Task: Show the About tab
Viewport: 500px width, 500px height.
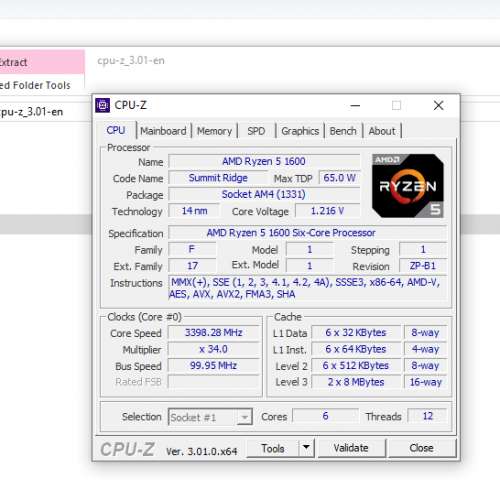Action: [382, 131]
